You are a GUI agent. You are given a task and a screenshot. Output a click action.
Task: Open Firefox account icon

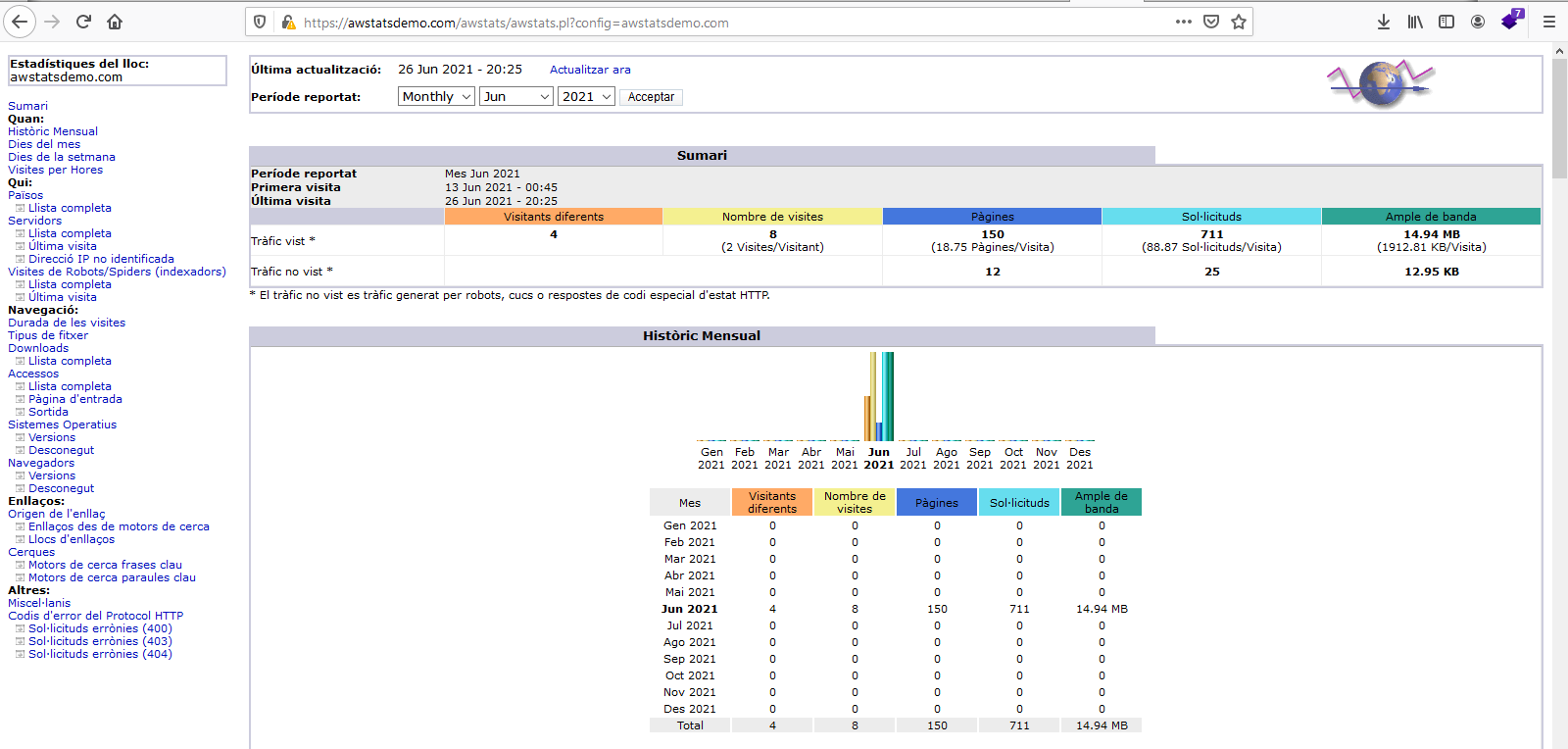coord(1478,22)
